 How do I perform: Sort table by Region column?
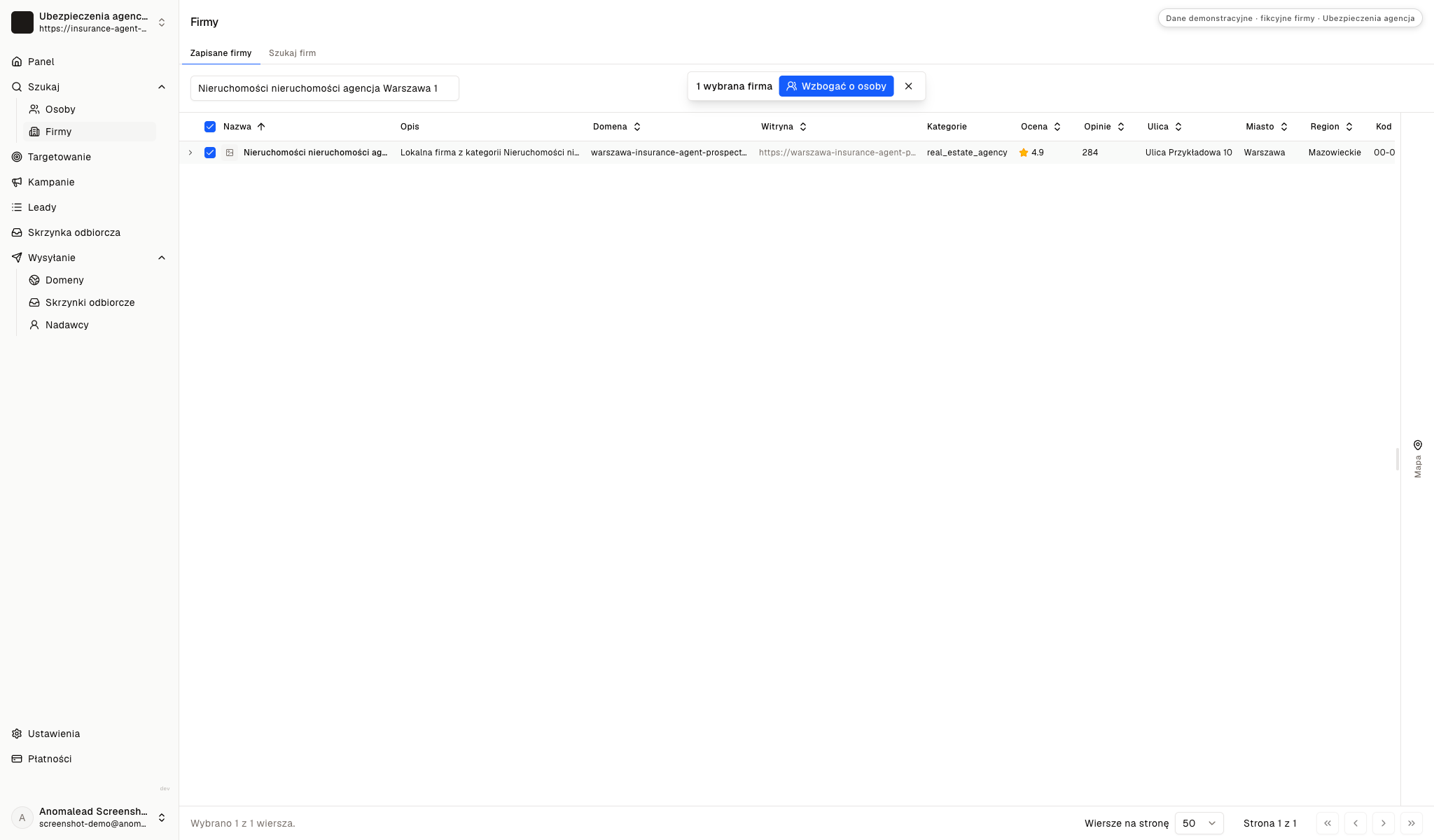point(1331,127)
